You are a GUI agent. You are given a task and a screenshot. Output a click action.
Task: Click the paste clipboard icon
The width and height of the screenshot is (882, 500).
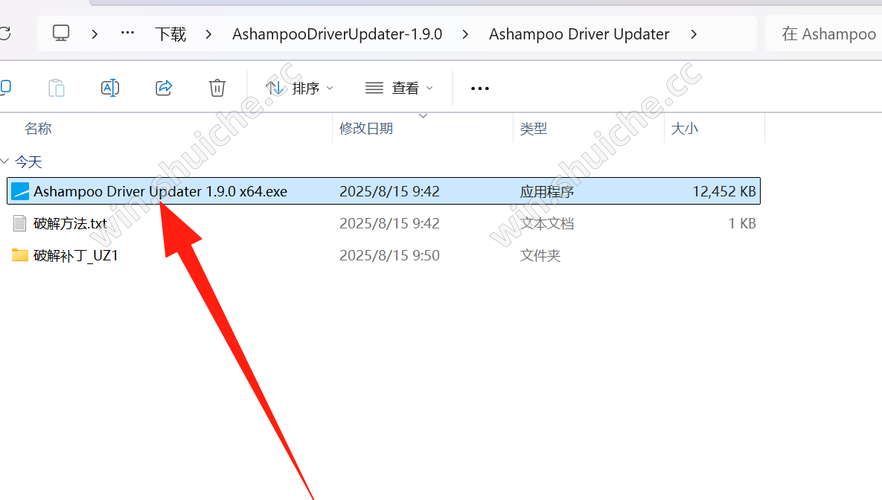56,88
